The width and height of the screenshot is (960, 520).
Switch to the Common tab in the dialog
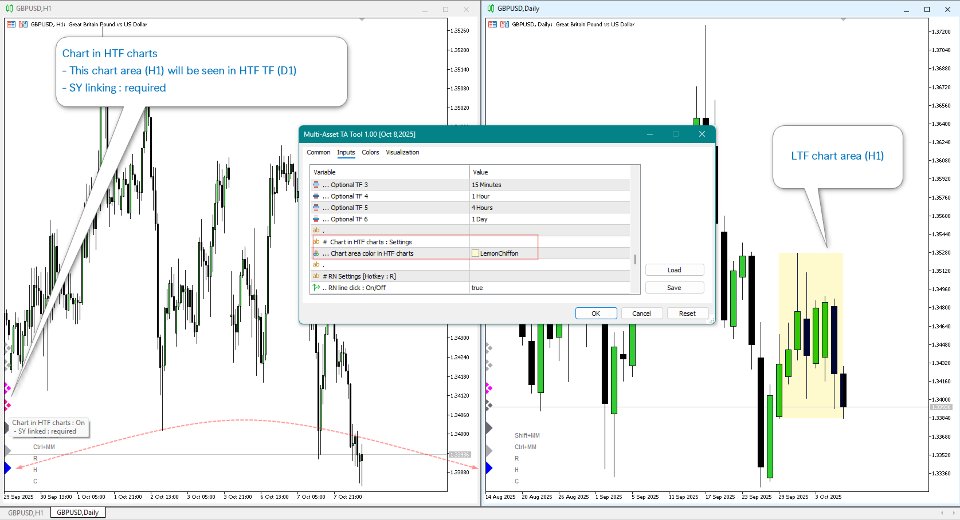[x=318, y=153]
